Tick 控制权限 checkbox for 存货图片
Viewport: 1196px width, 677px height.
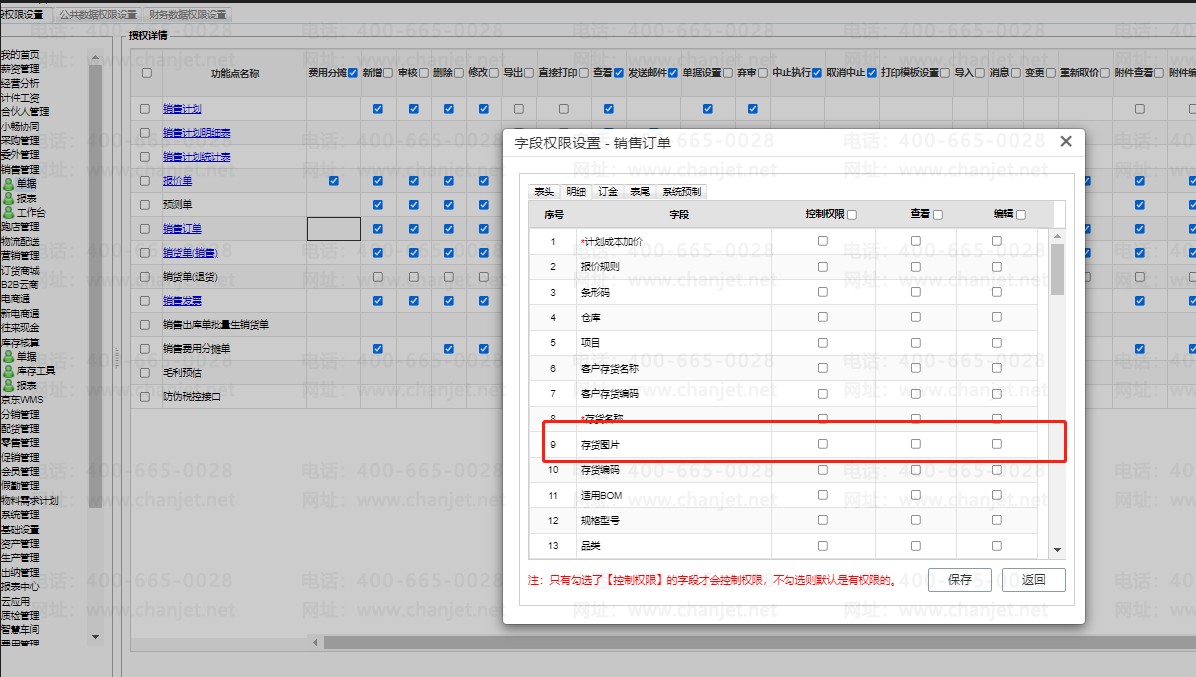(x=822, y=444)
